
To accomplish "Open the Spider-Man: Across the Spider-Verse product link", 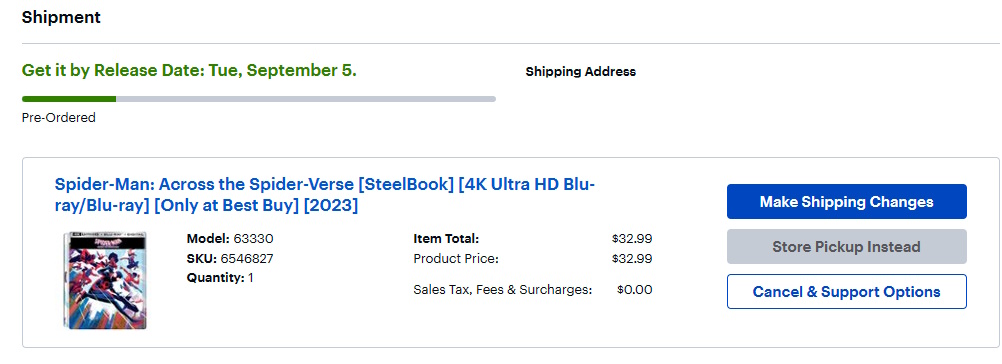I will [325, 195].
